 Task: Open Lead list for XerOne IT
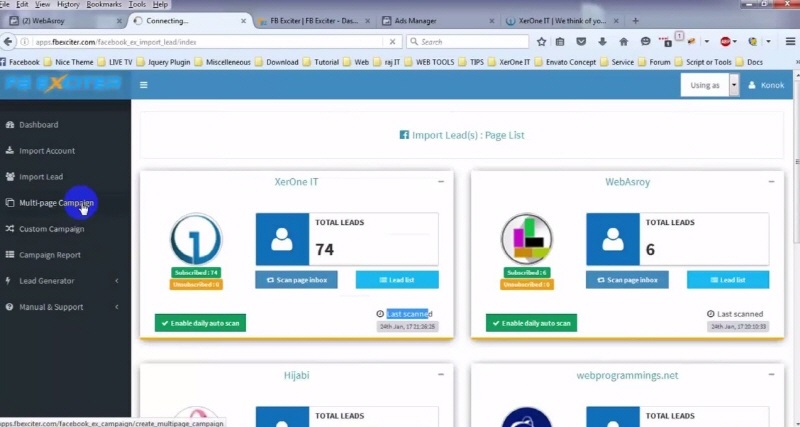click(x=397, y=280)
